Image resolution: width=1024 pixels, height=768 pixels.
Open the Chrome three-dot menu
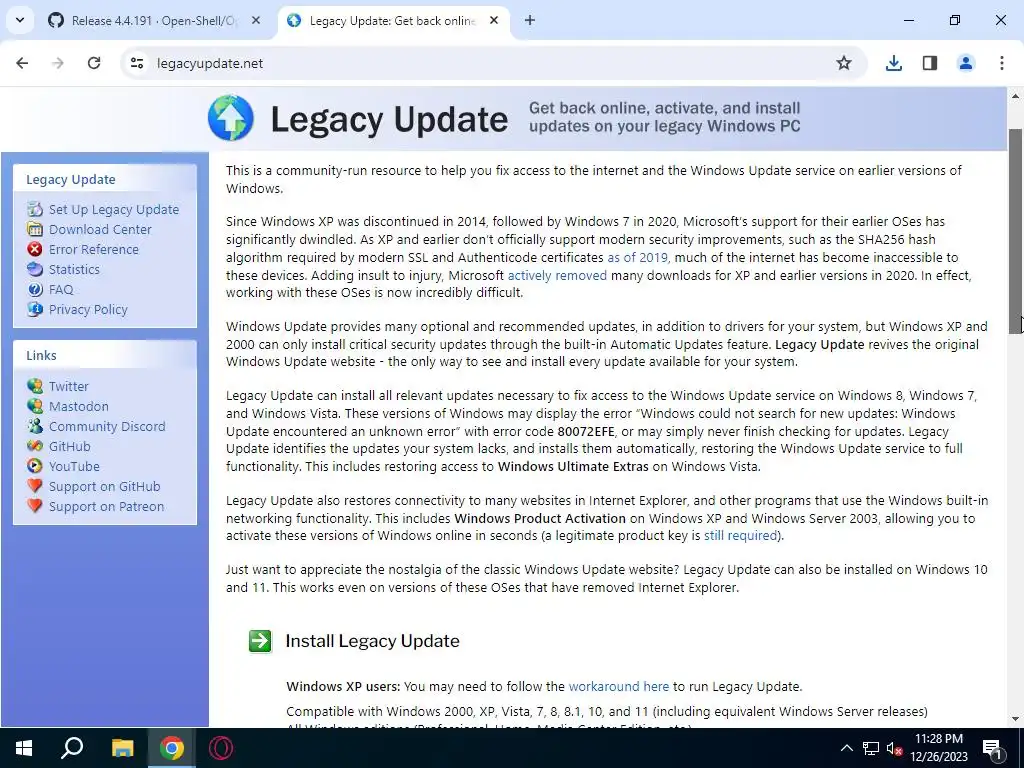tap(1002, 63)
